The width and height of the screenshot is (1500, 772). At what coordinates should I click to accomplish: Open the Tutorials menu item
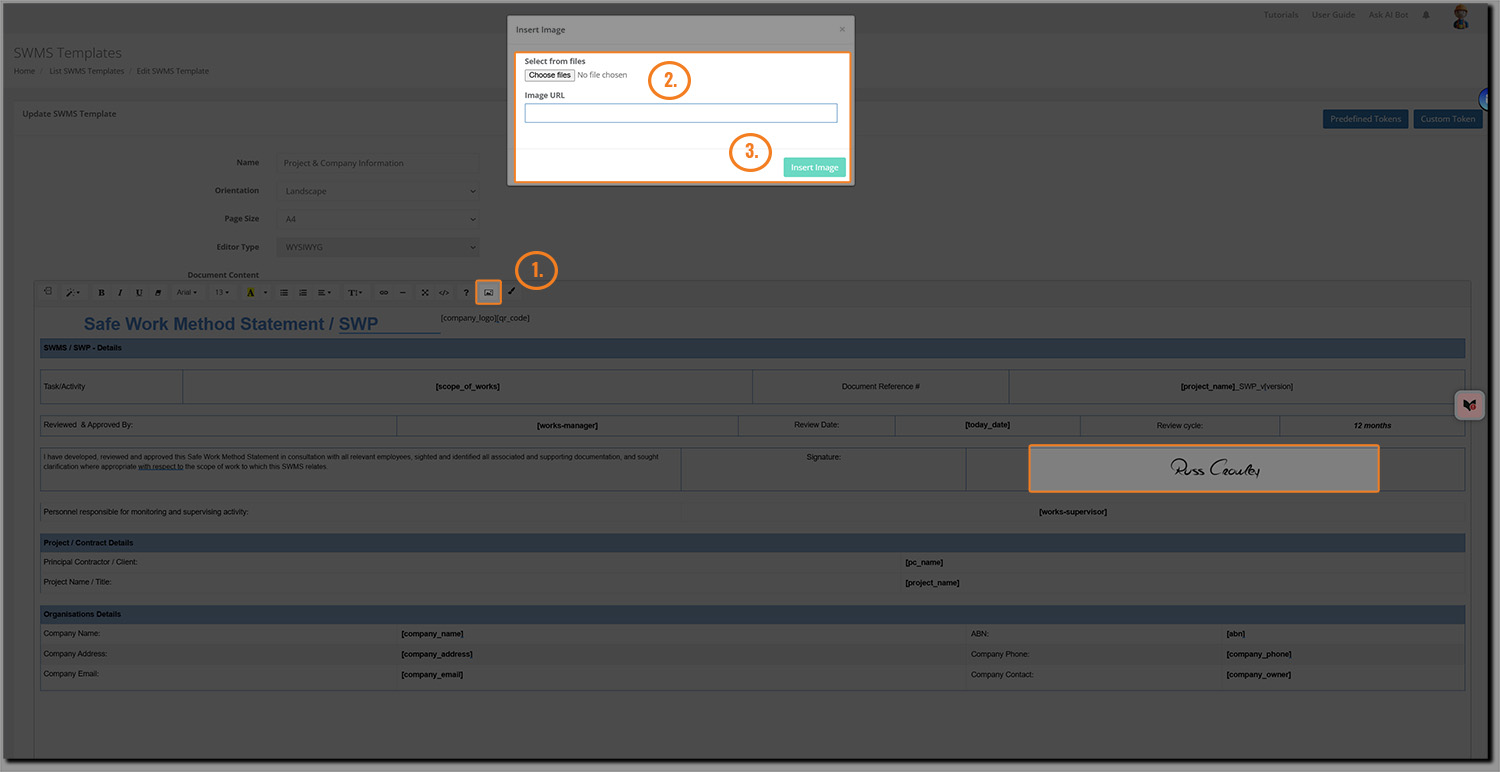point(1281,15)
